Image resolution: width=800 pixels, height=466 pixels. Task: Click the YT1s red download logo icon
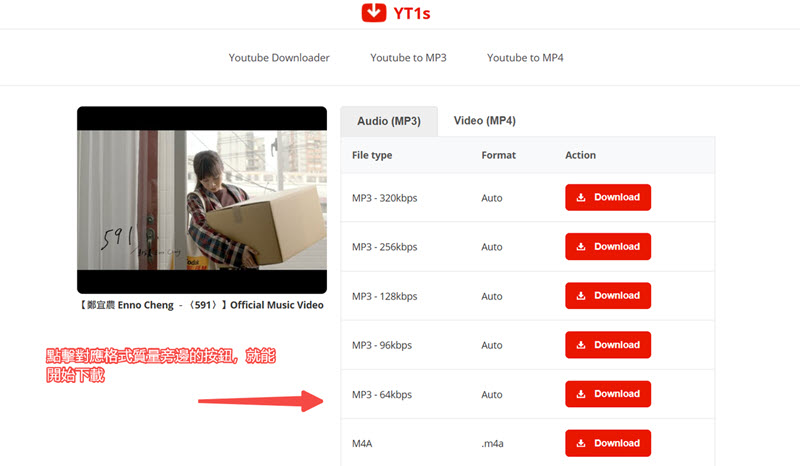click(373, 12)
